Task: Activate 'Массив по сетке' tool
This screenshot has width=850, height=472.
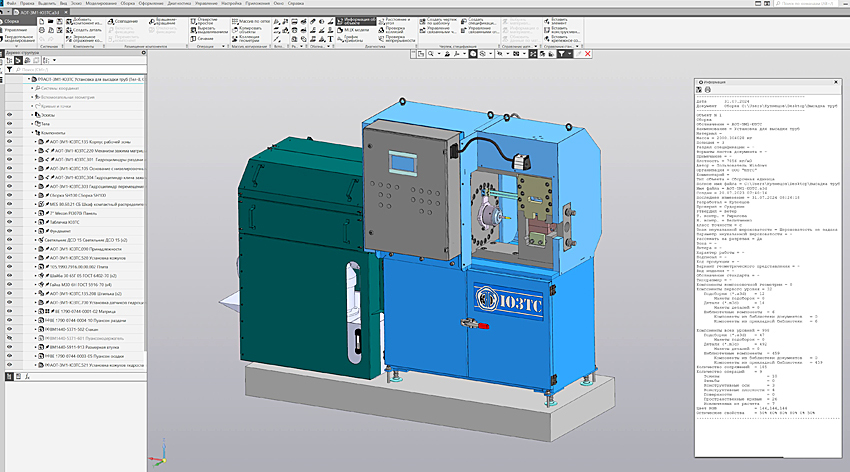Action: click(249, 20)
